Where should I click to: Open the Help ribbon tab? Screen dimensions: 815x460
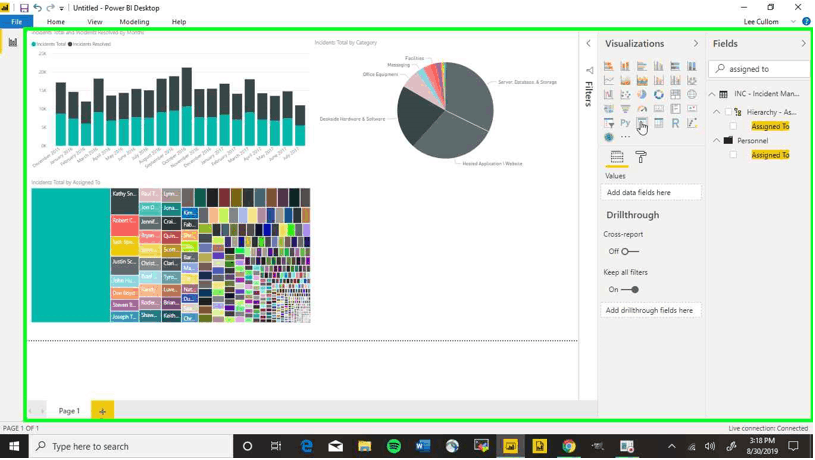pyautogui.click(x=179, y=22)
